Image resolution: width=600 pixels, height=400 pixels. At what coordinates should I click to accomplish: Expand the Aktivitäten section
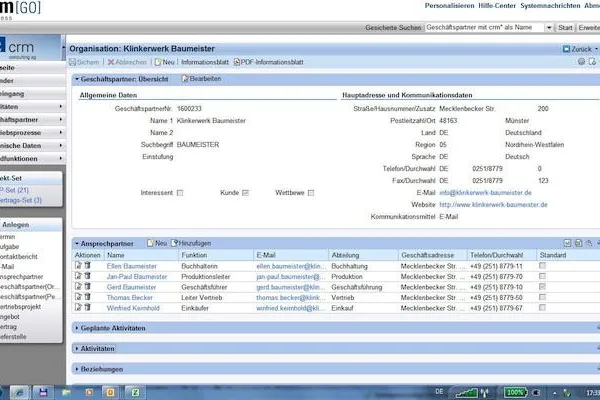point(77,349)
